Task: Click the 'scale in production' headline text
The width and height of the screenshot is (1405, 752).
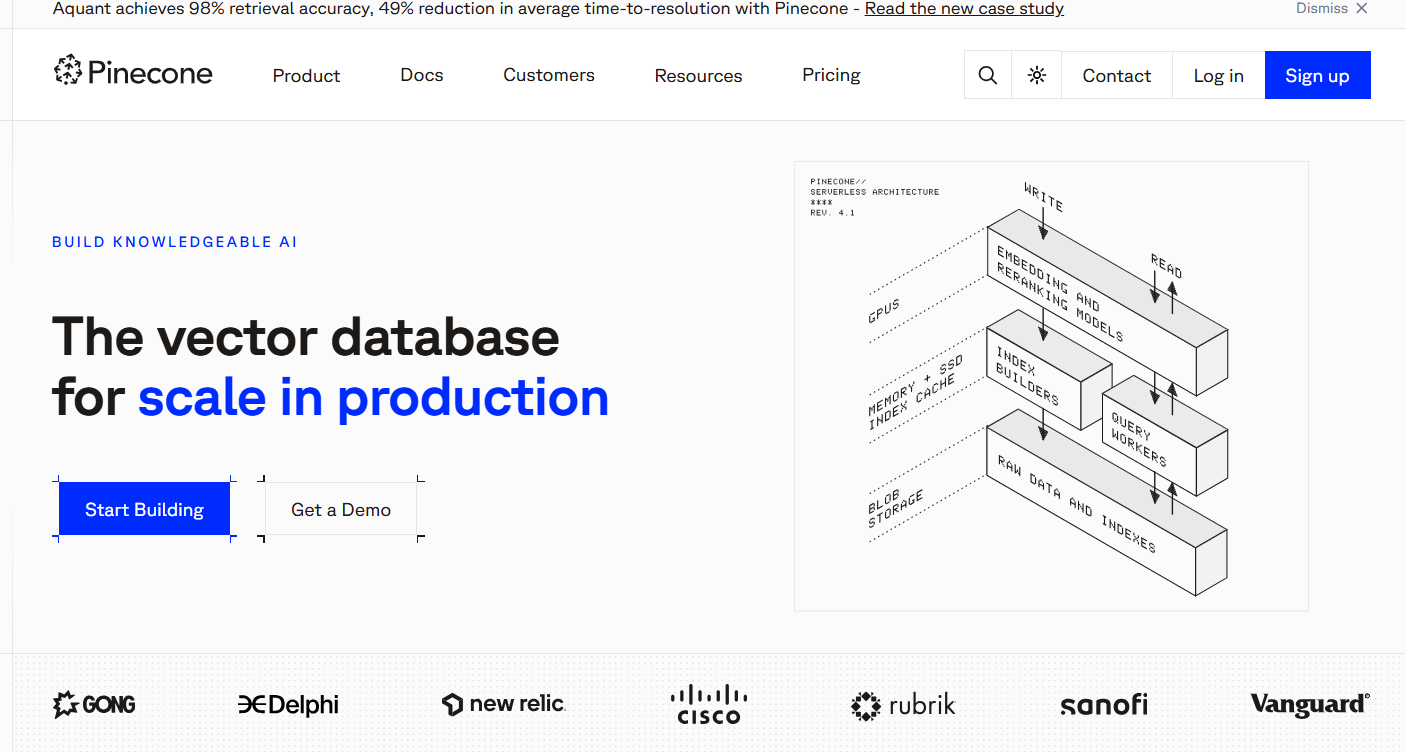Action: point(374,397)
